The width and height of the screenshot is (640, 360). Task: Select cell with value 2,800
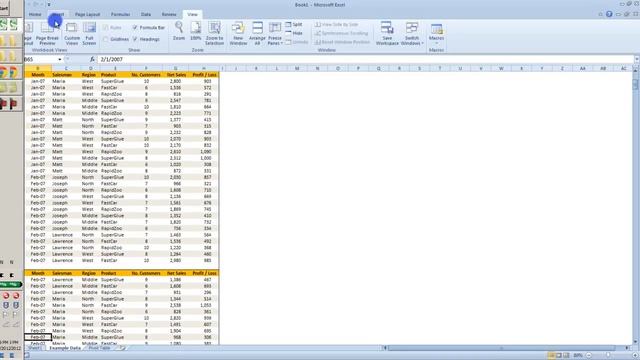pyautogui.click(x=176, y=81)
